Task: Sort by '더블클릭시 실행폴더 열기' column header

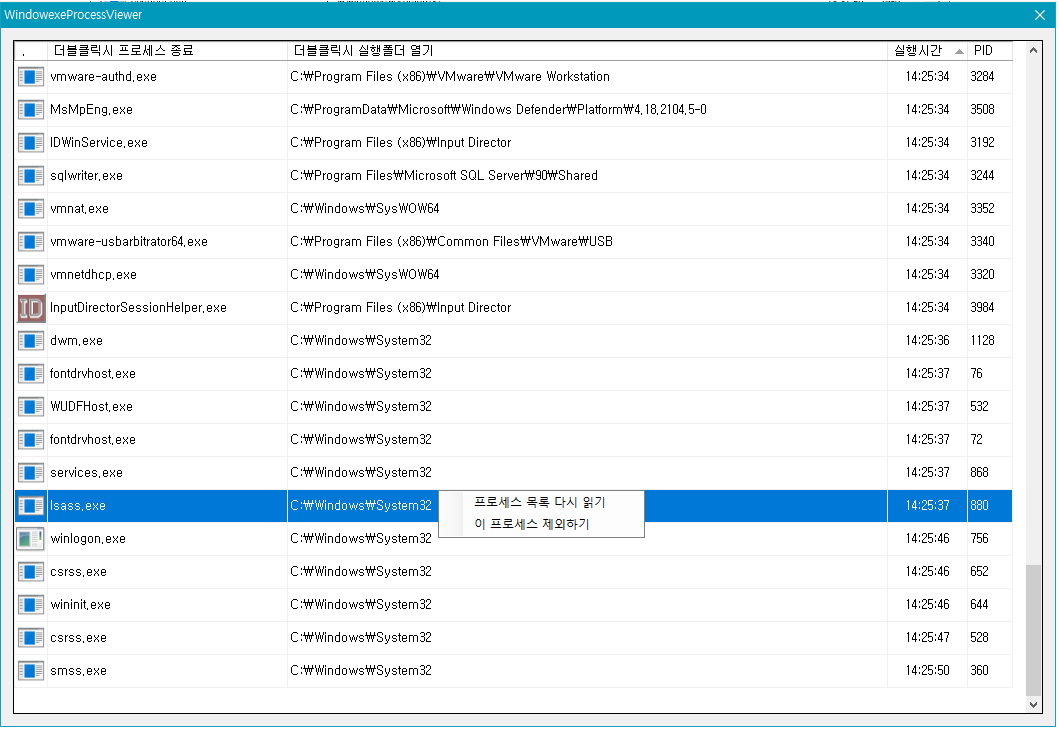Action: (x=587, y=51)
